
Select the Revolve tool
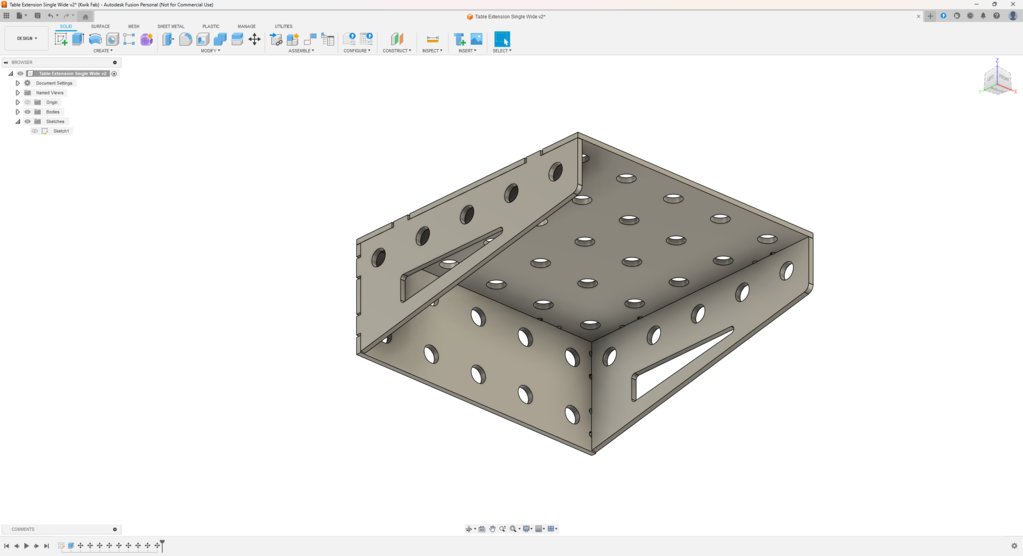(x=95, y=39)
